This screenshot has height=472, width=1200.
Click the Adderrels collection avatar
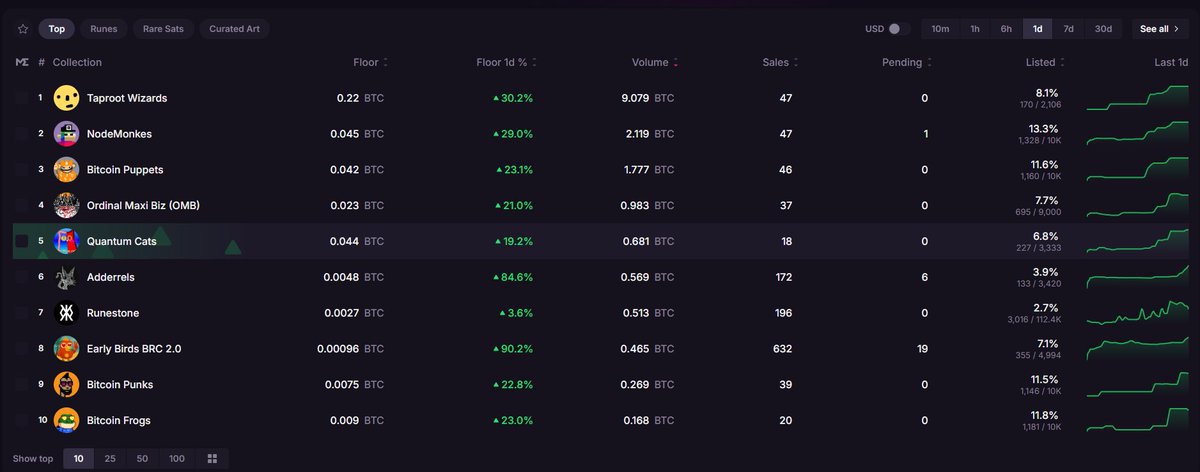point(67,277)
